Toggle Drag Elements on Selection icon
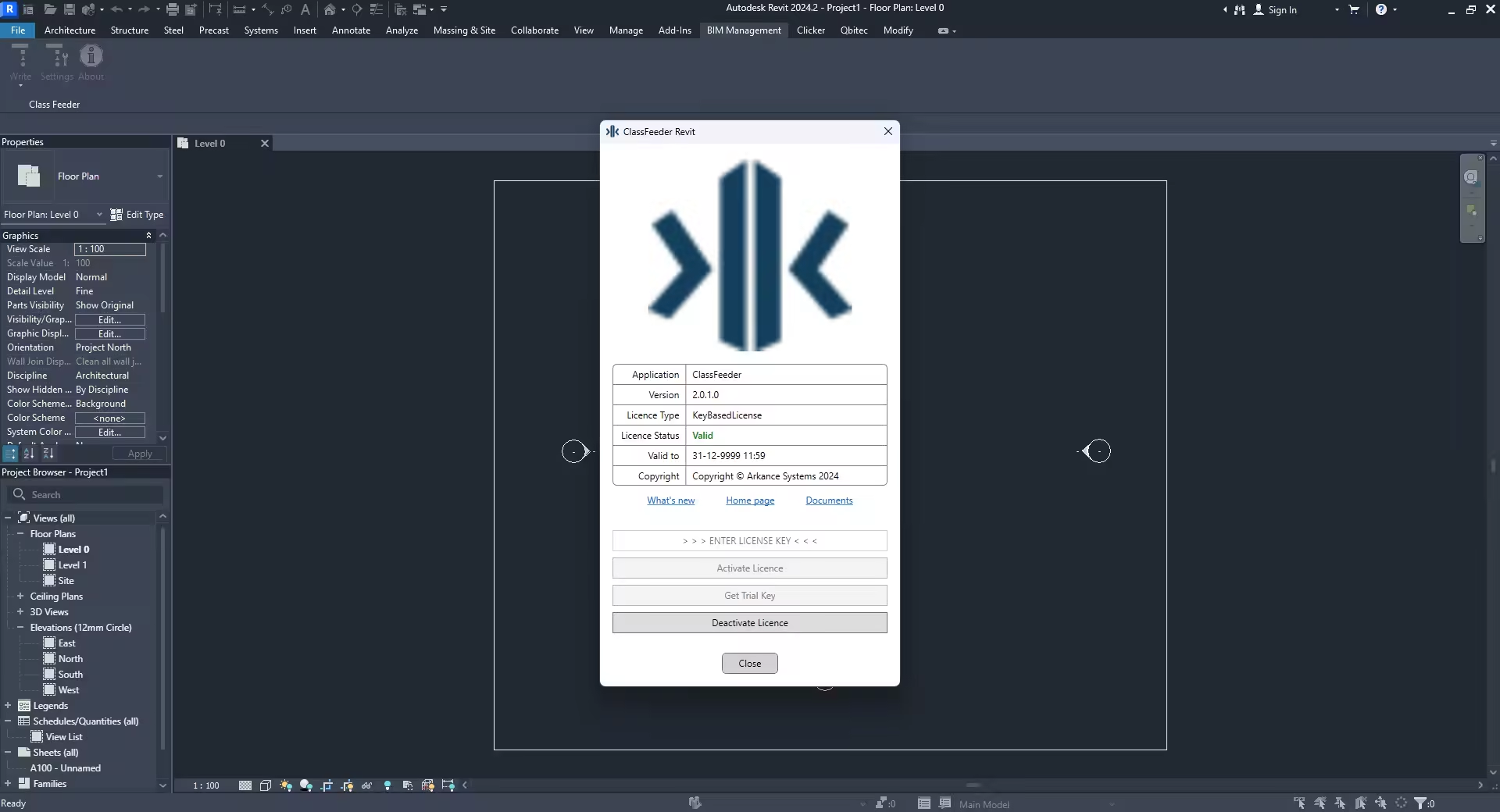 click(x=1380, y=803)
